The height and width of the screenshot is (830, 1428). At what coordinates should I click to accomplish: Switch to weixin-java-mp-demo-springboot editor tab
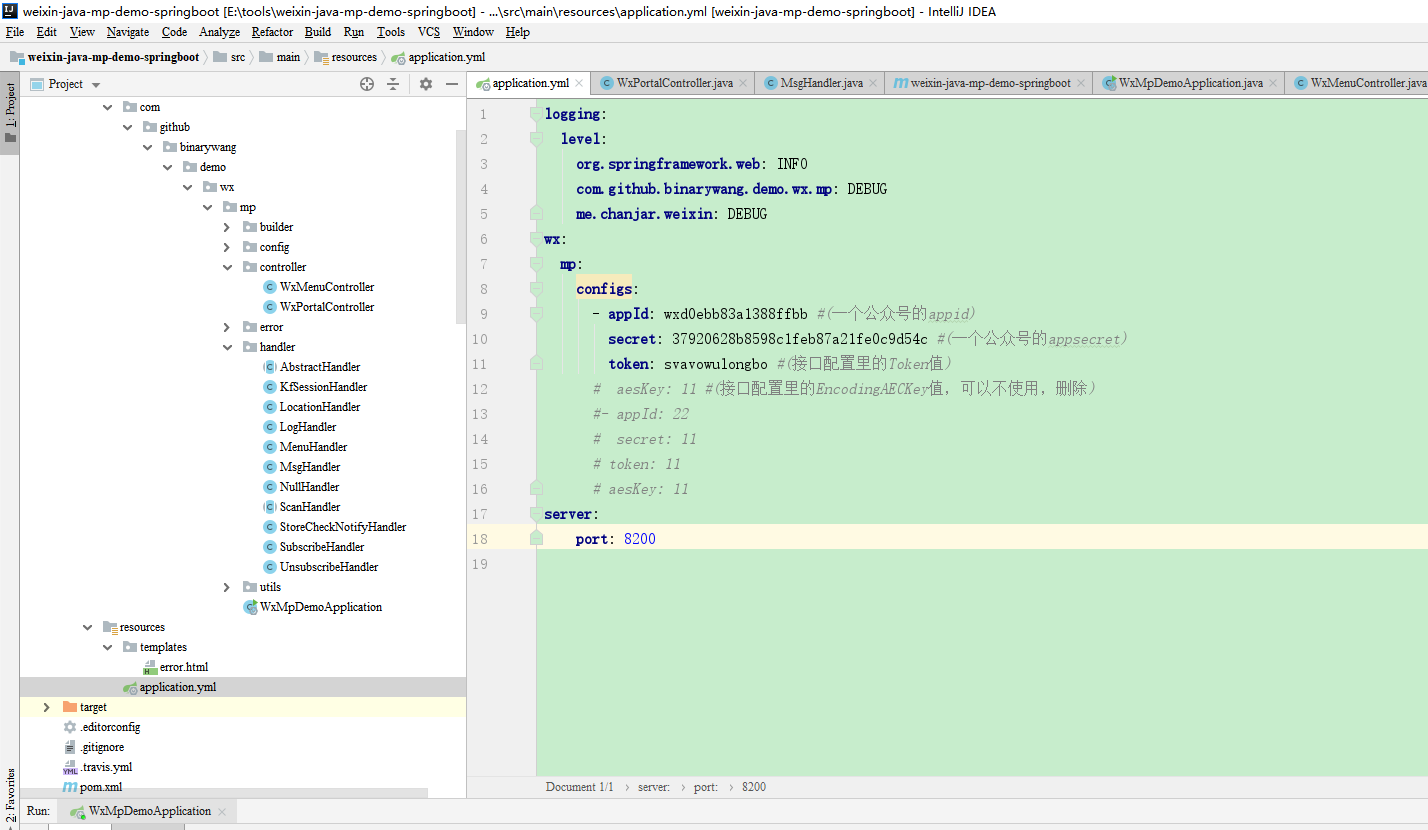(990, 83)
